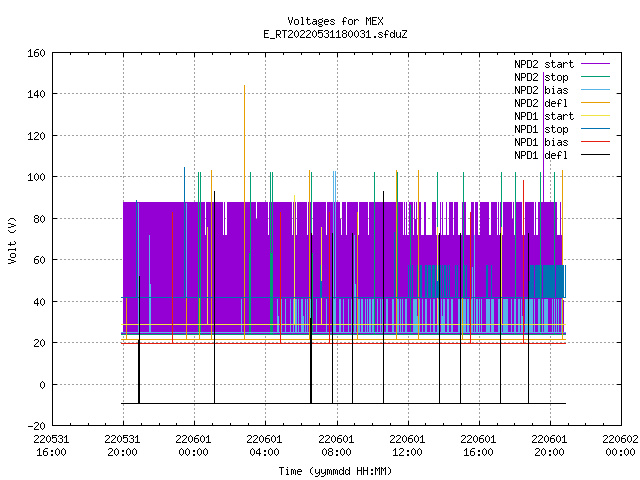This screenshot has width=640, height=480.
Task: Click the x-axis tick '220531 16:00'
Action: pos(51,446)
